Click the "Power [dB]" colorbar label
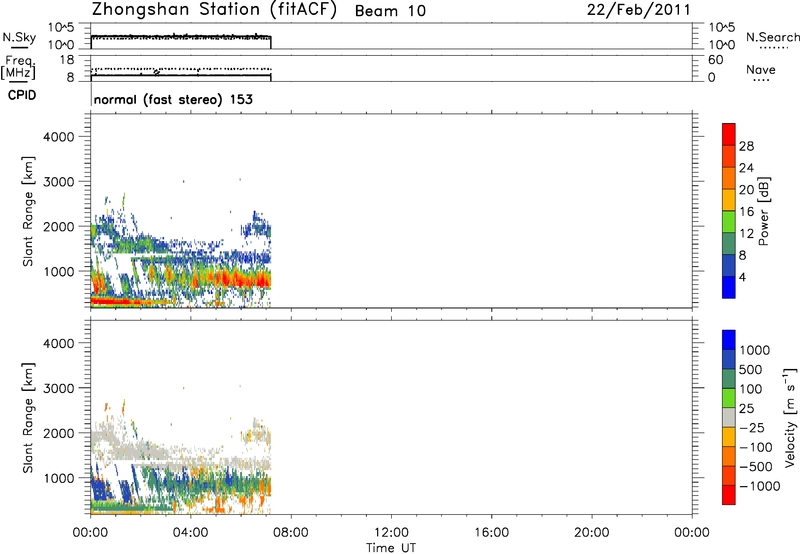The width and height of the screenshot is (800, 554). 763,211
